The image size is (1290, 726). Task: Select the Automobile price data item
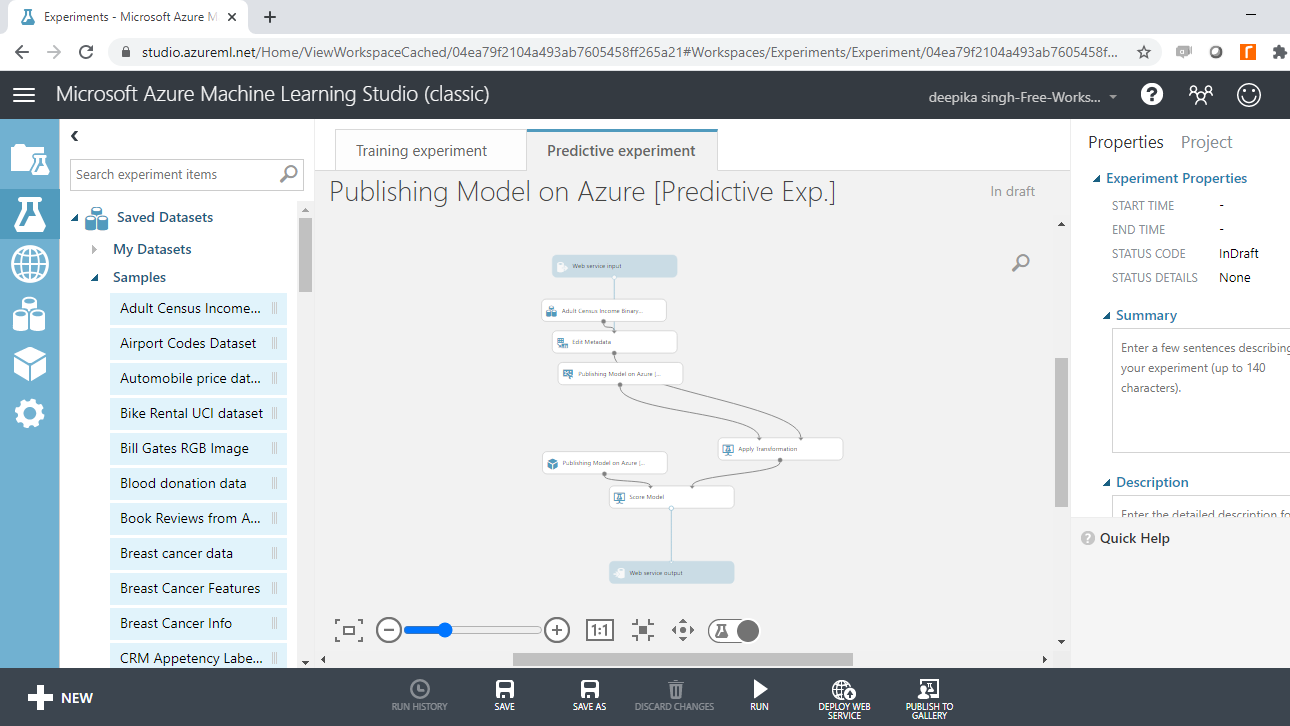point(199,379)
